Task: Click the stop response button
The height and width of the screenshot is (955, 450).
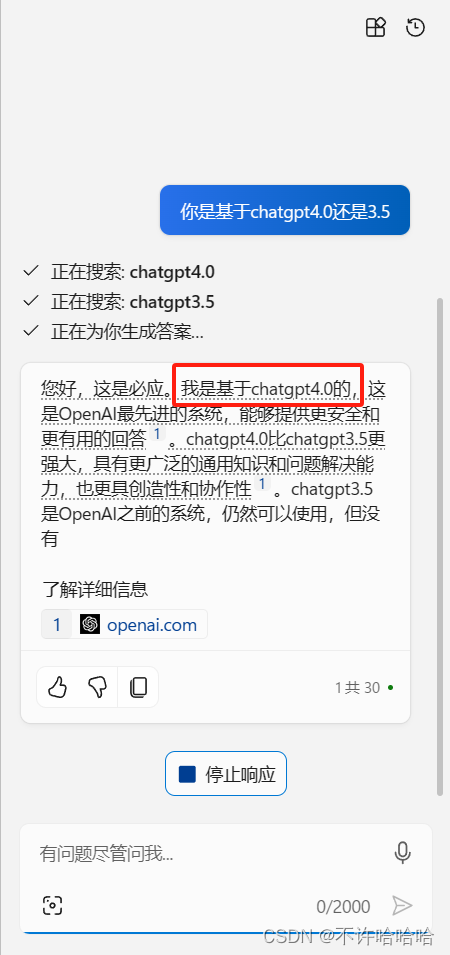Action: pos(226,774)
